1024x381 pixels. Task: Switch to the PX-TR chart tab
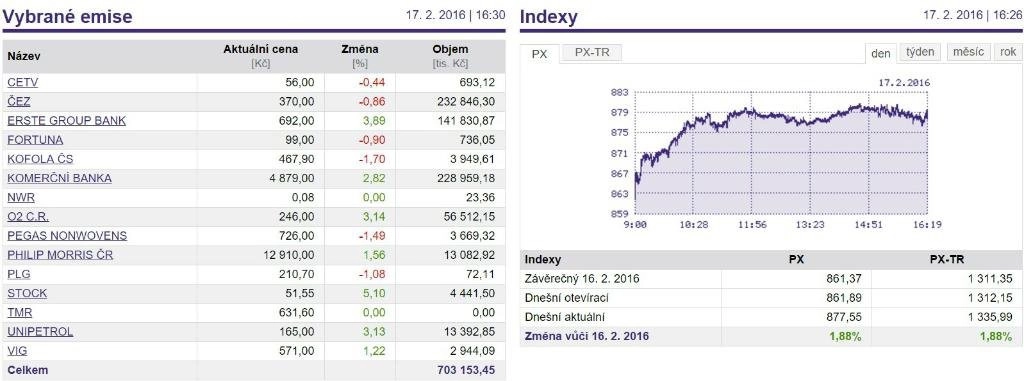point(592,53)
